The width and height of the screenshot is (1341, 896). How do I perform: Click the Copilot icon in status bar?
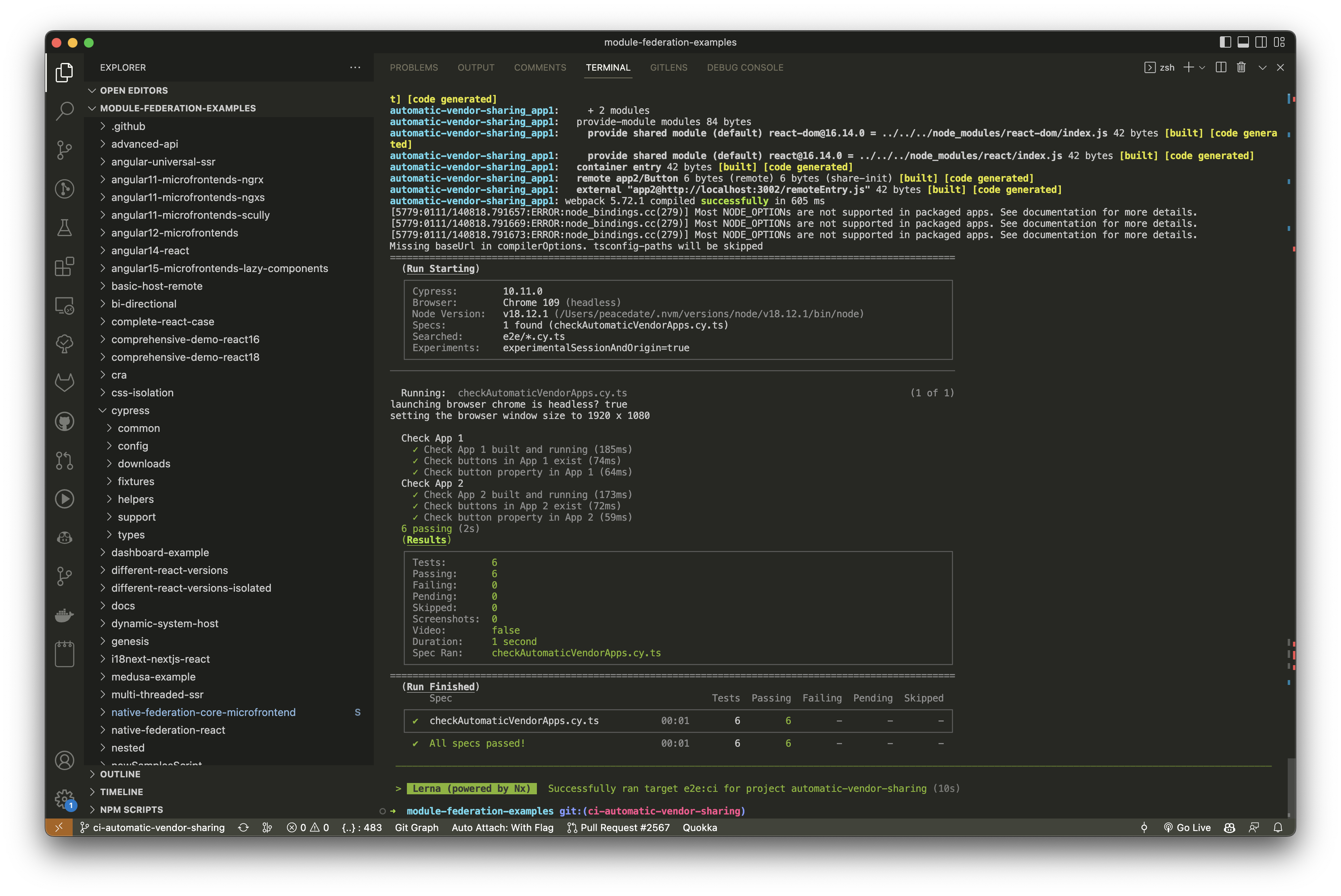coord(1230,827)
